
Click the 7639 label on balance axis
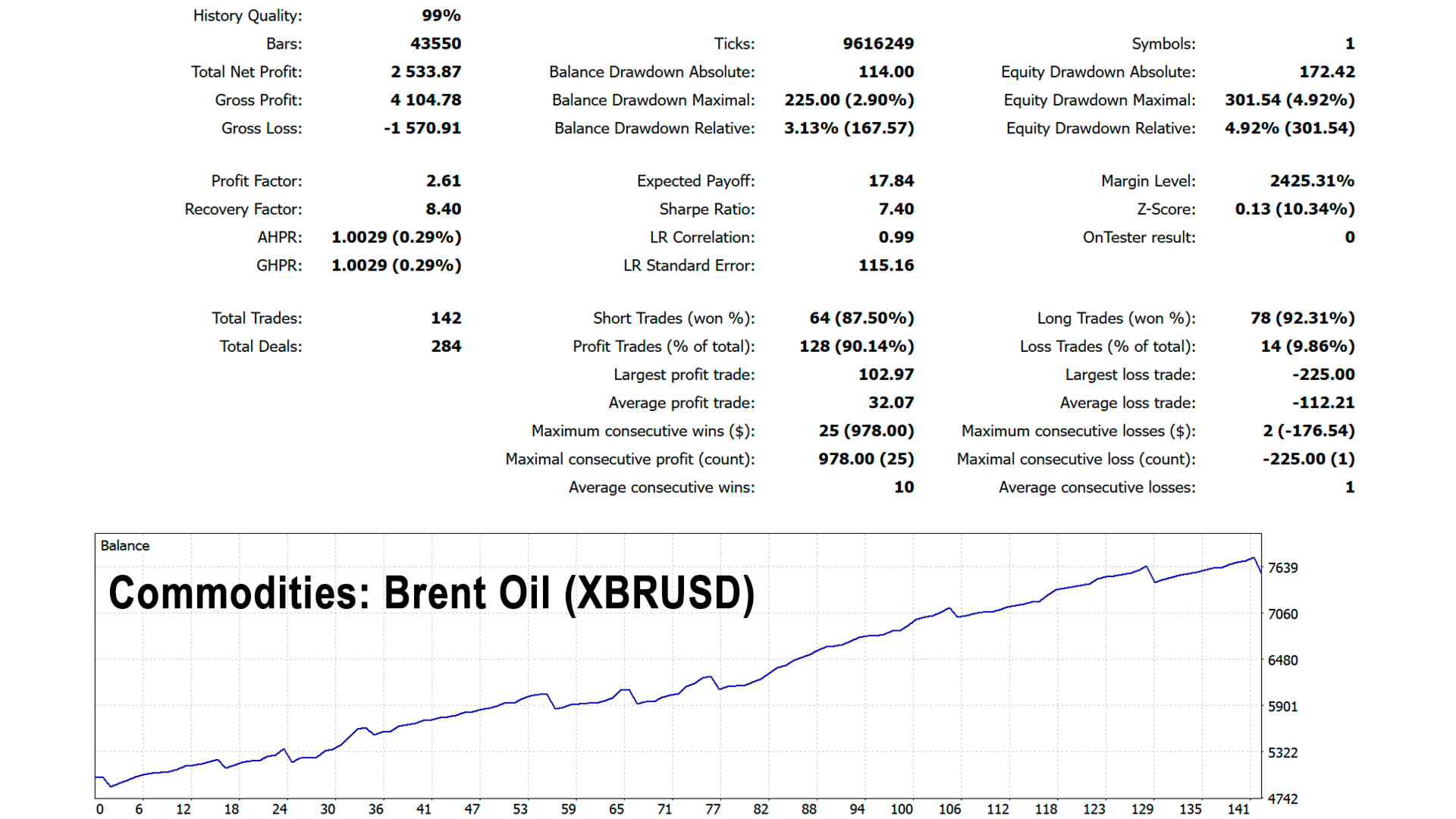tap(1282, 568)
